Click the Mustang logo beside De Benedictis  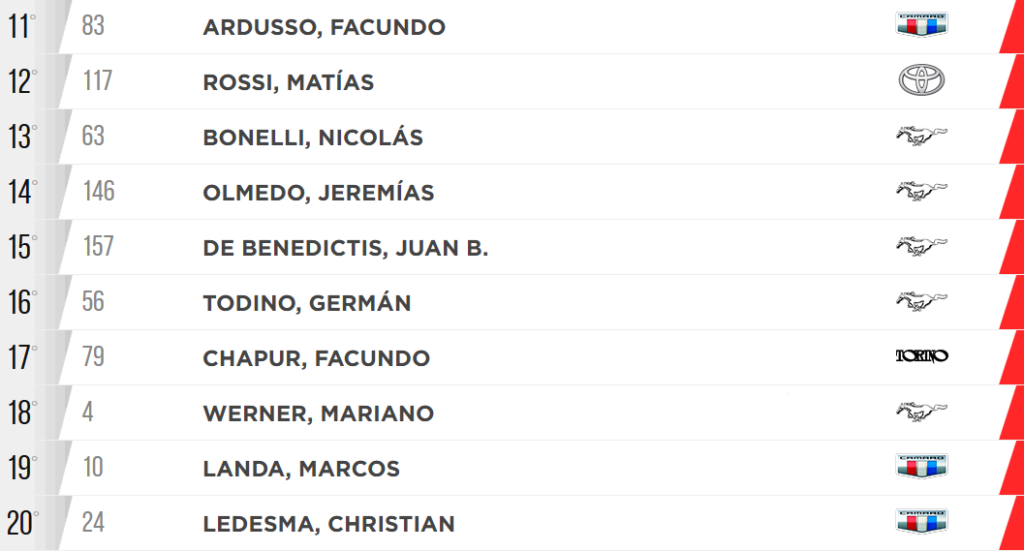(x=921, y=246)
